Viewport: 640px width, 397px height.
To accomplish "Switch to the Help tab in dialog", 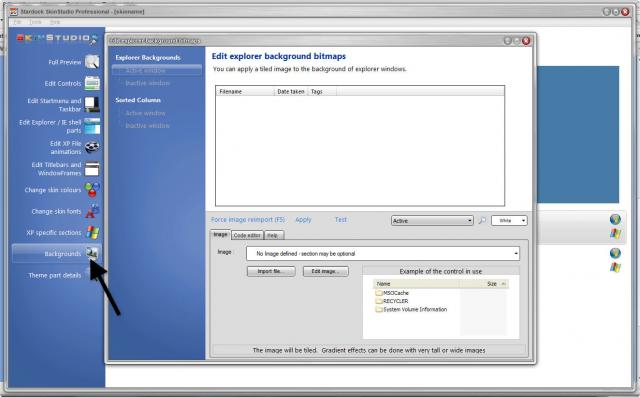I will point(273,235).
